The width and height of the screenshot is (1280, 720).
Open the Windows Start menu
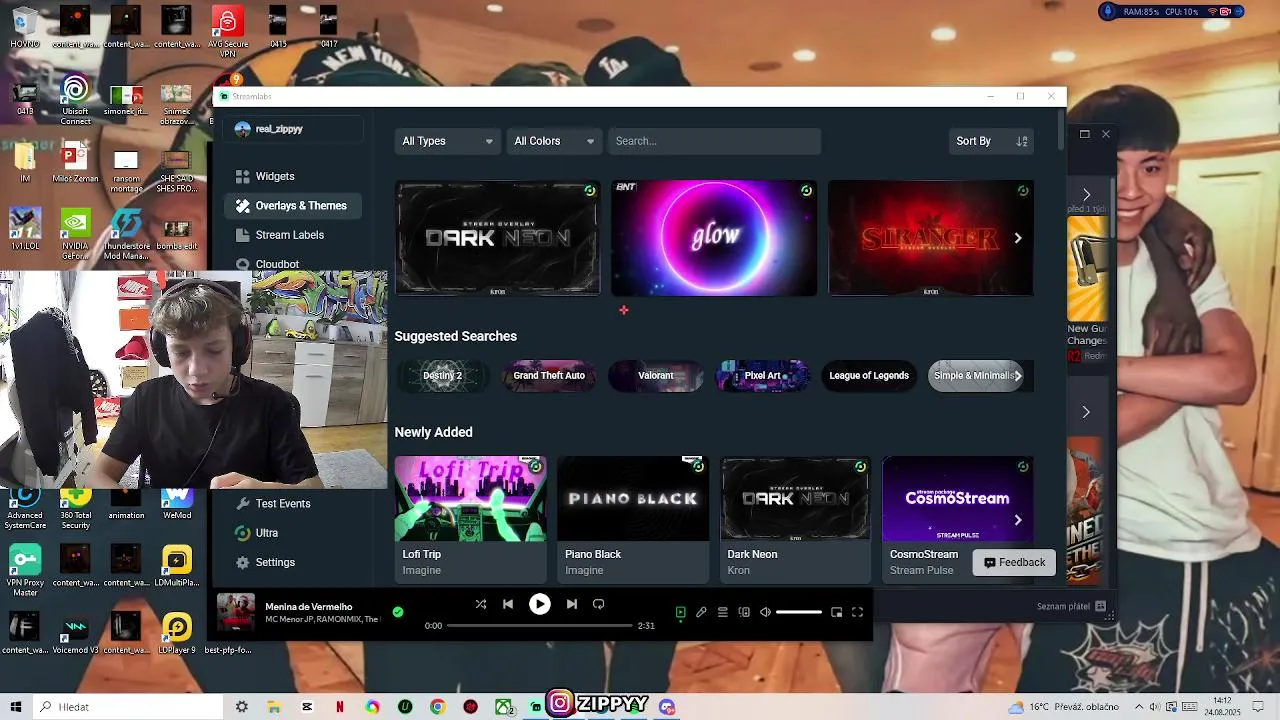[x=15, y=707]
